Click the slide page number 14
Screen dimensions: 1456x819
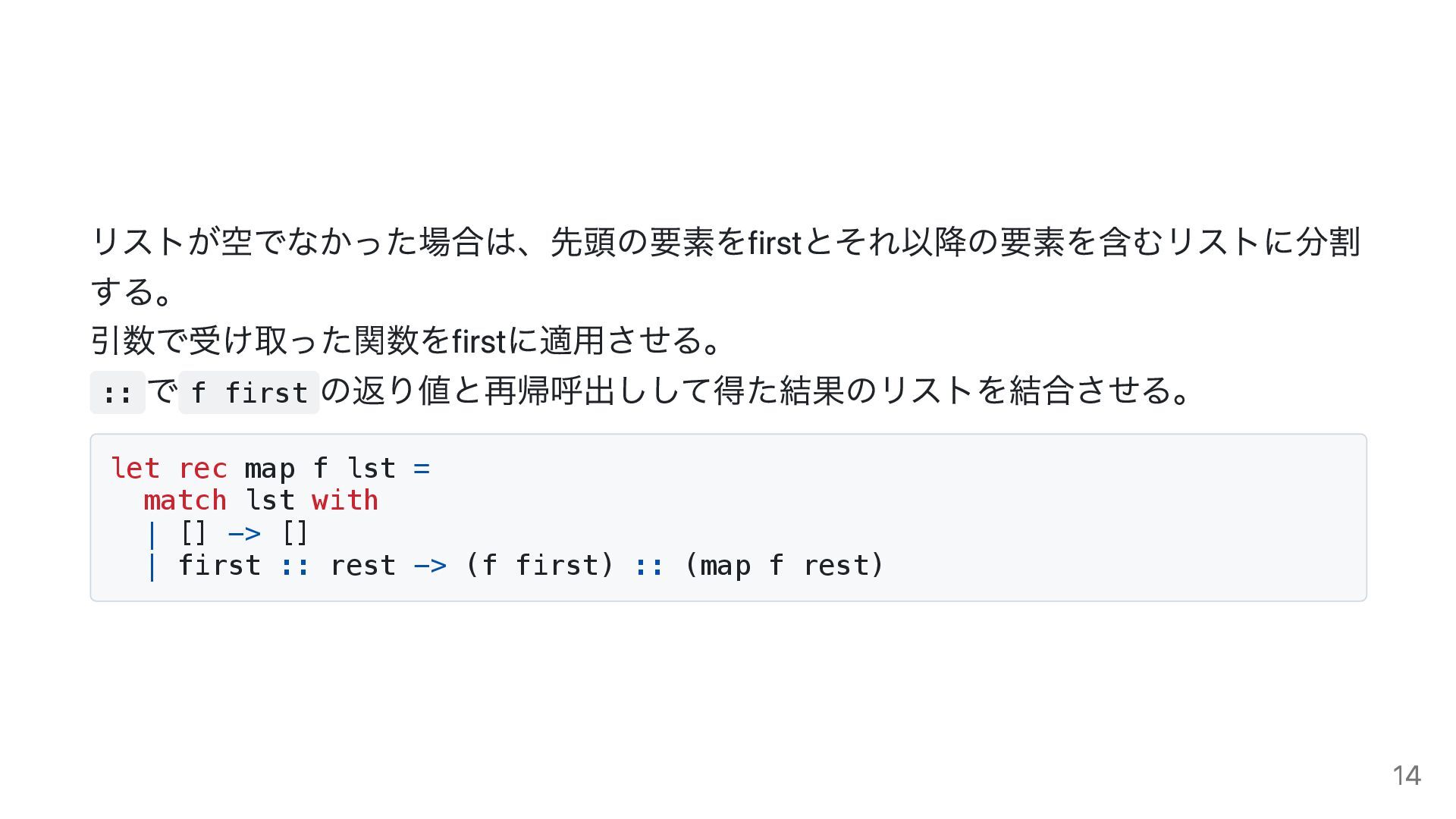1406,775
